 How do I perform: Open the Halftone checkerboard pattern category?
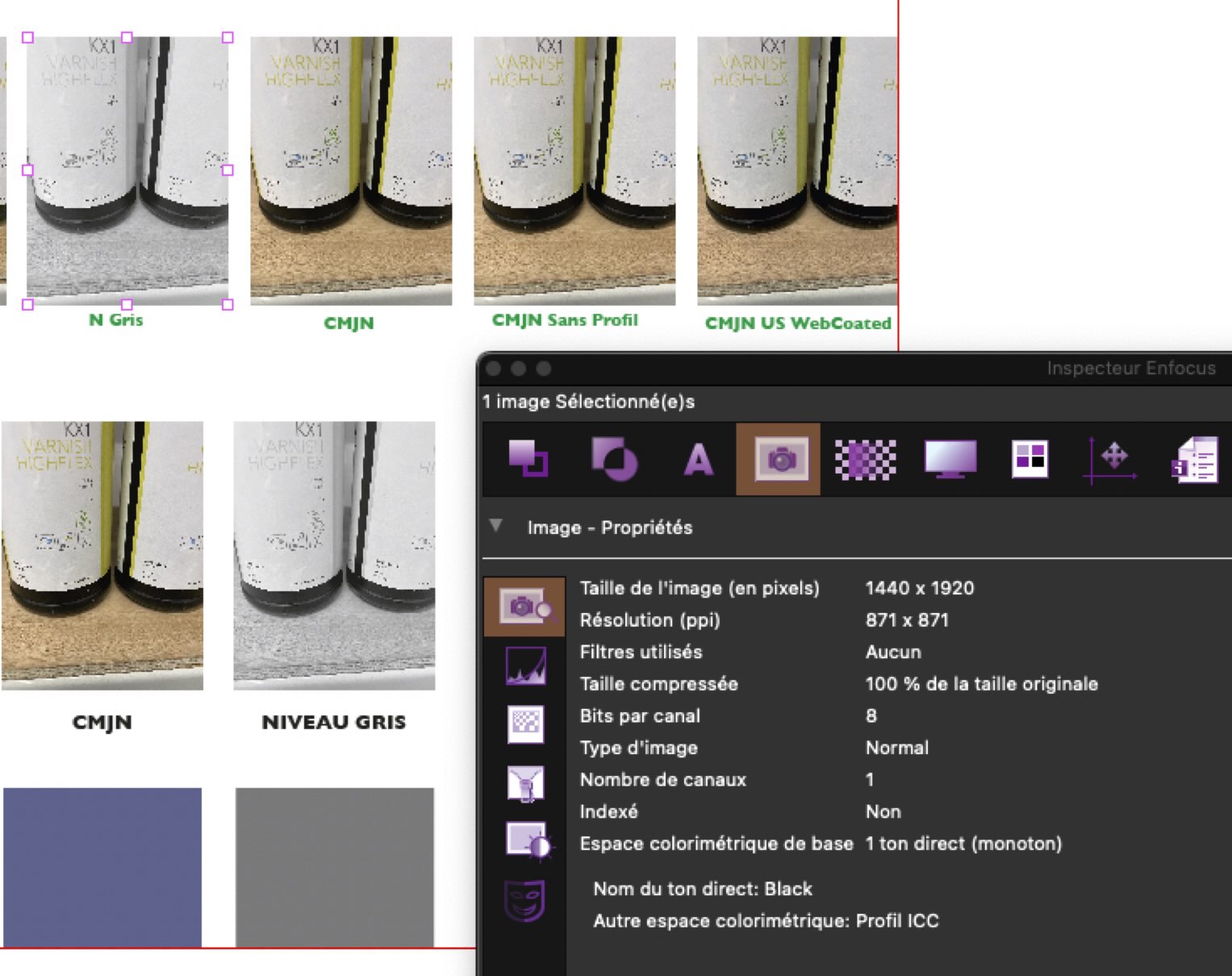click(x=865, y=460)
